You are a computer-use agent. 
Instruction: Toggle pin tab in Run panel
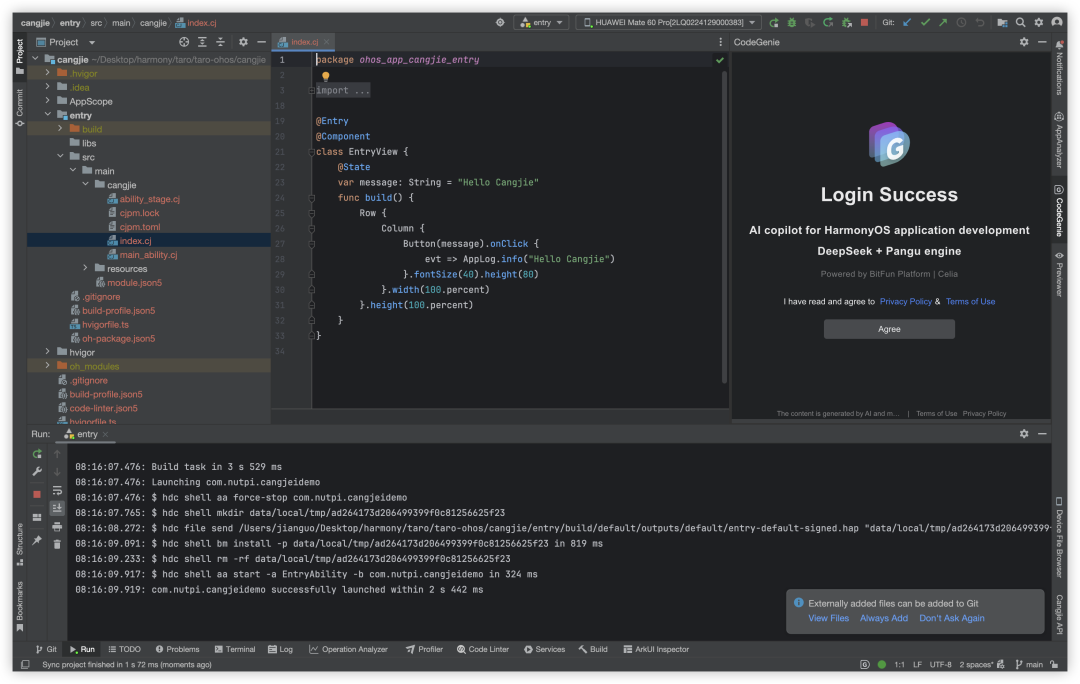tap(37, 540)
